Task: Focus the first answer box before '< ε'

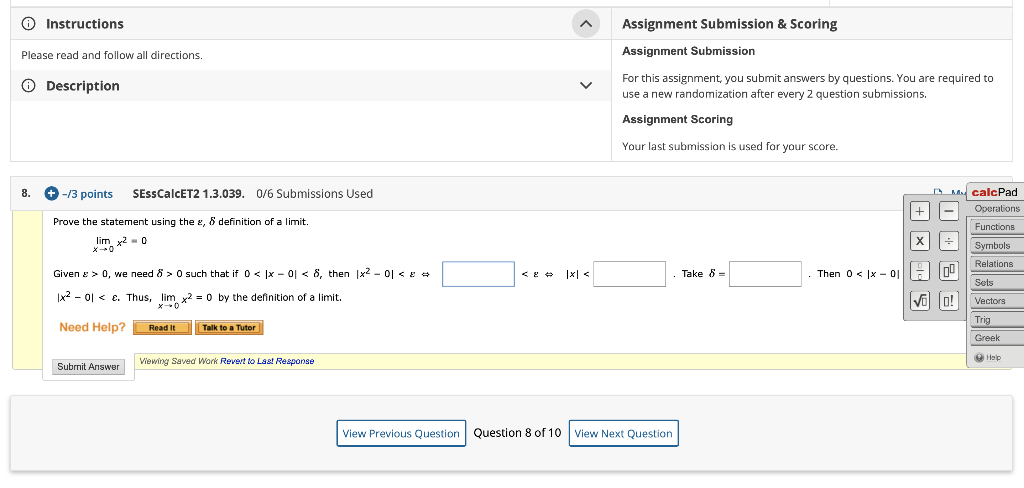Action: (x=479, y=274)
